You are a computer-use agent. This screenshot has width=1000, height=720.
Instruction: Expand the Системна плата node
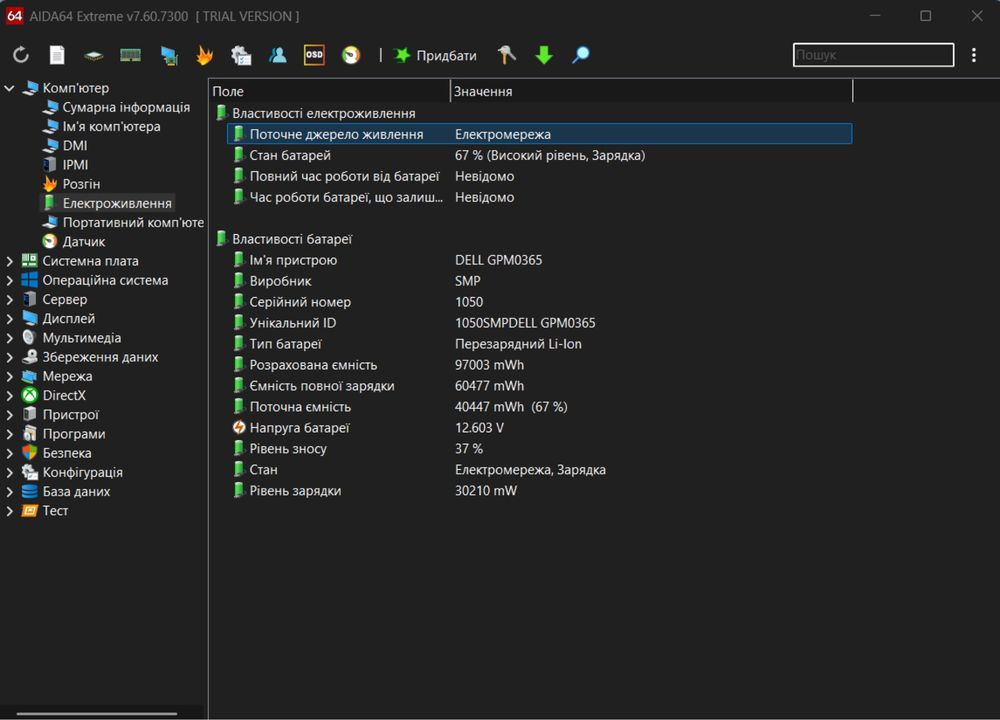pos(9,261)
